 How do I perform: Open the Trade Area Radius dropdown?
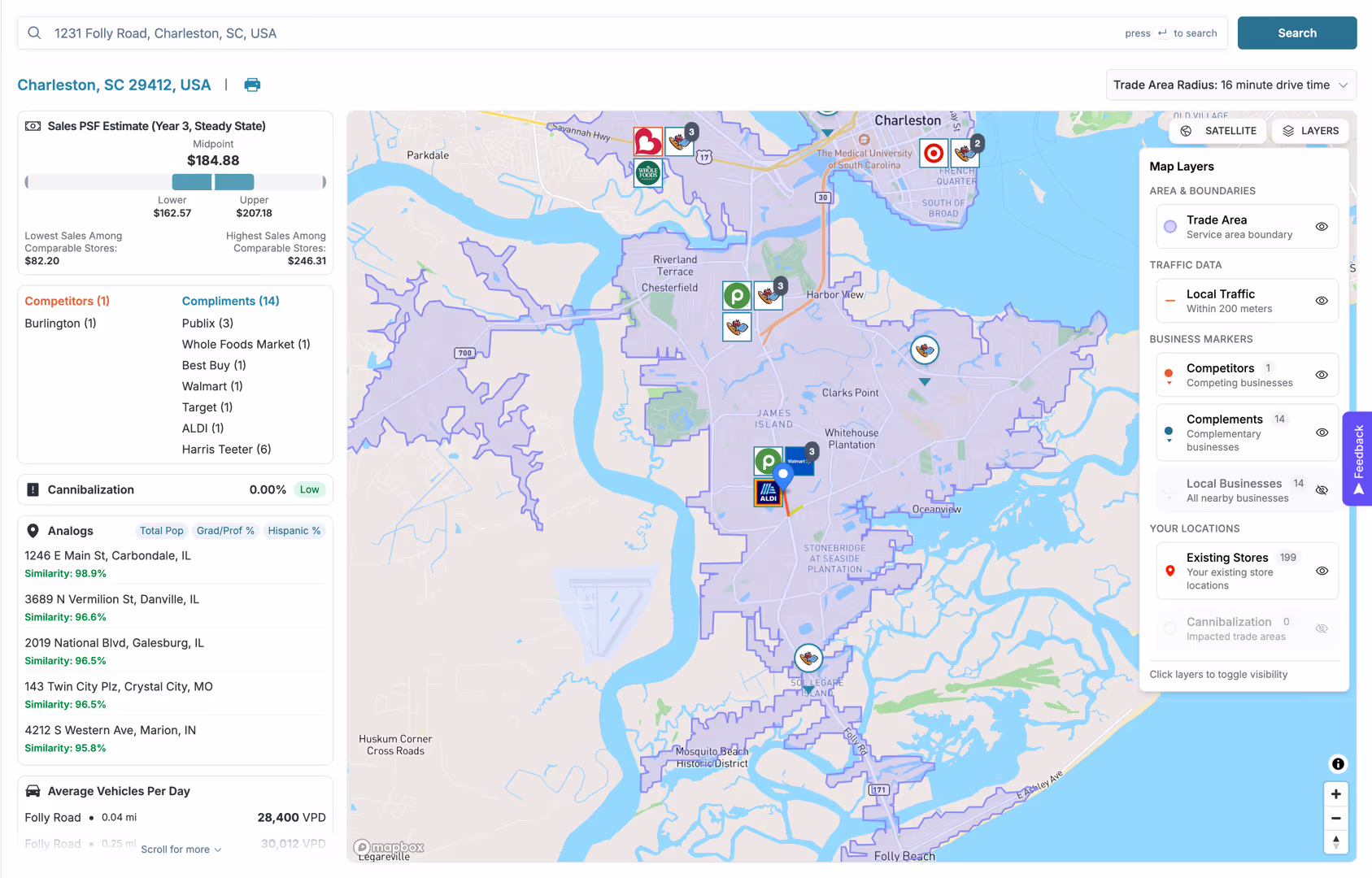coord(1230,85)
